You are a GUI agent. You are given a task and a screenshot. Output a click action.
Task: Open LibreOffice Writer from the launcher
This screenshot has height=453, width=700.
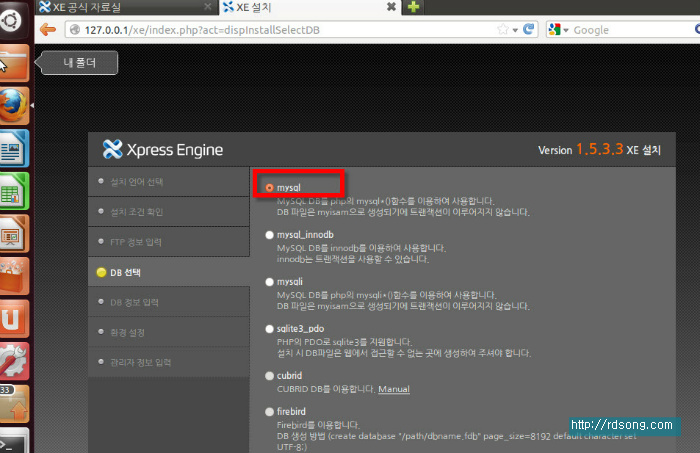click(x=14, y=149)
